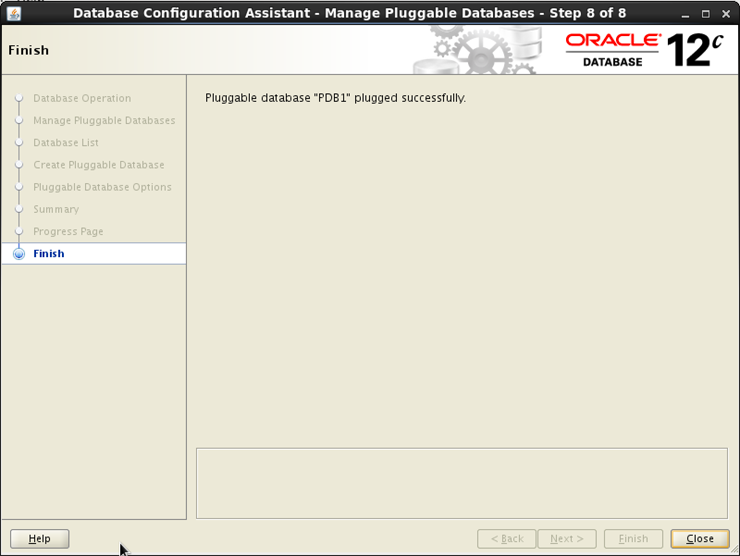
Task: Select the Database Operation step
Action: pos(82,98)
